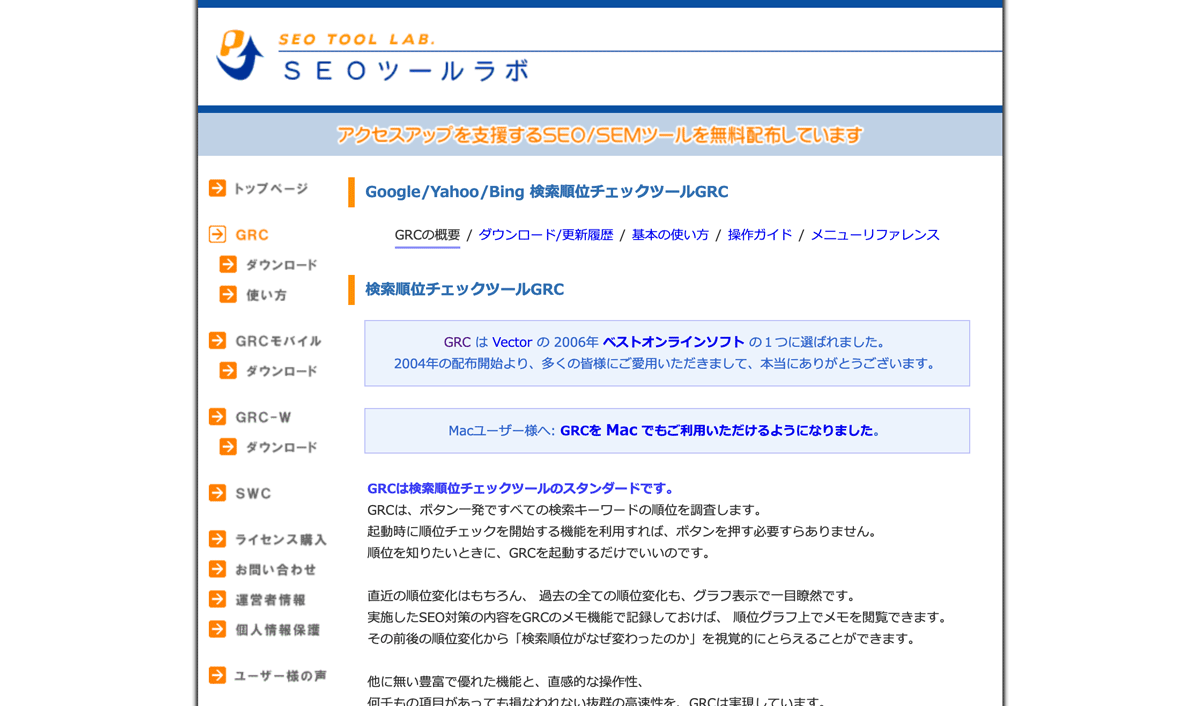Click text GRCは検索順位チェックツールのスタンダードです。
This screenshot has width=1200, height=706.
pyautogui.click(x=523, y=489)
